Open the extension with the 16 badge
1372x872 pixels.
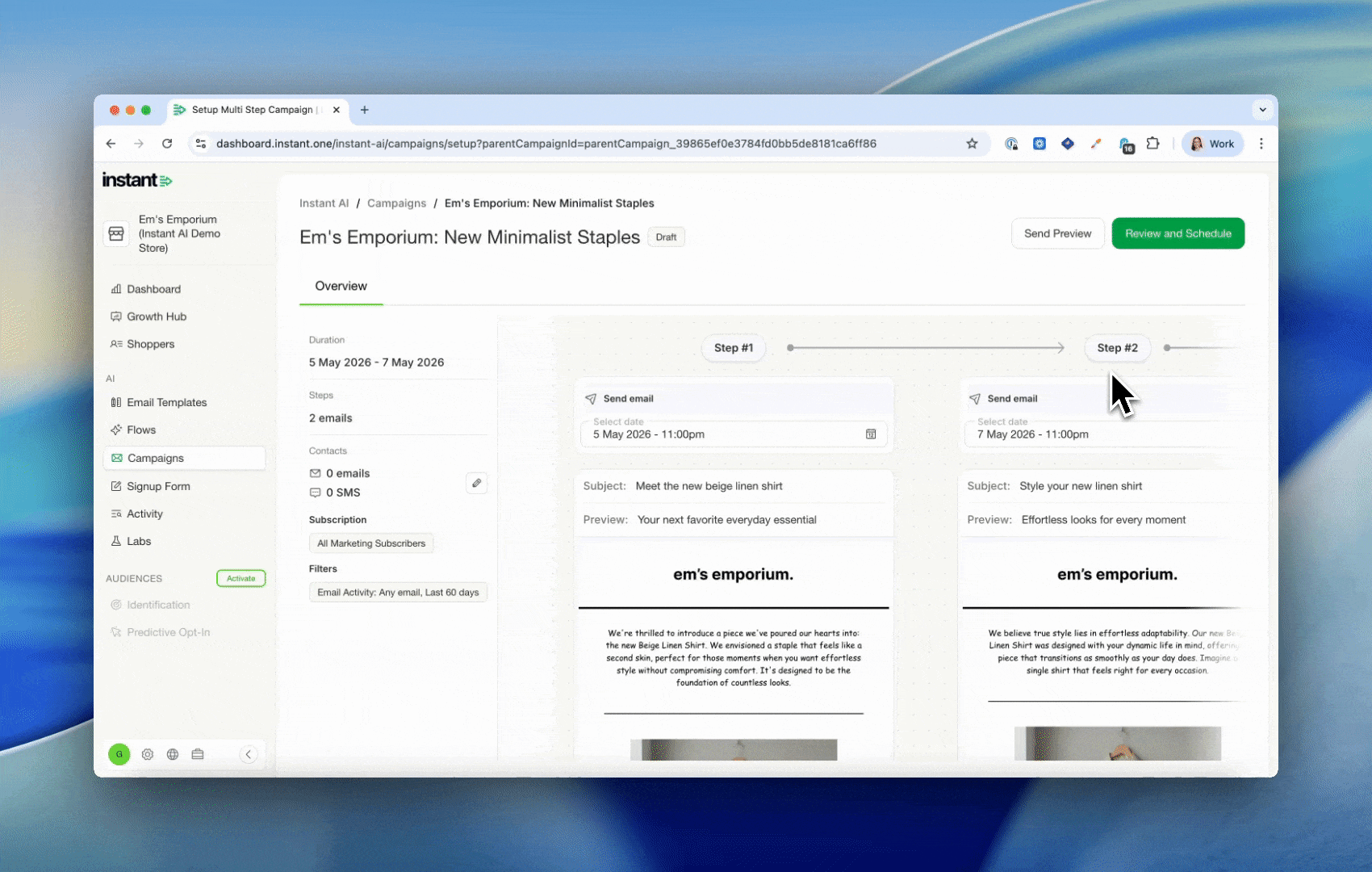coord(1127,145)
